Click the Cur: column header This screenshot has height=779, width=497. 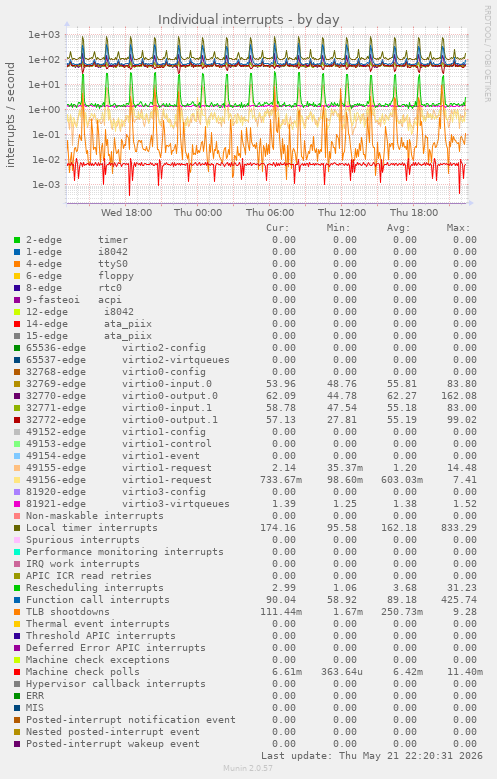coord(277,228)
